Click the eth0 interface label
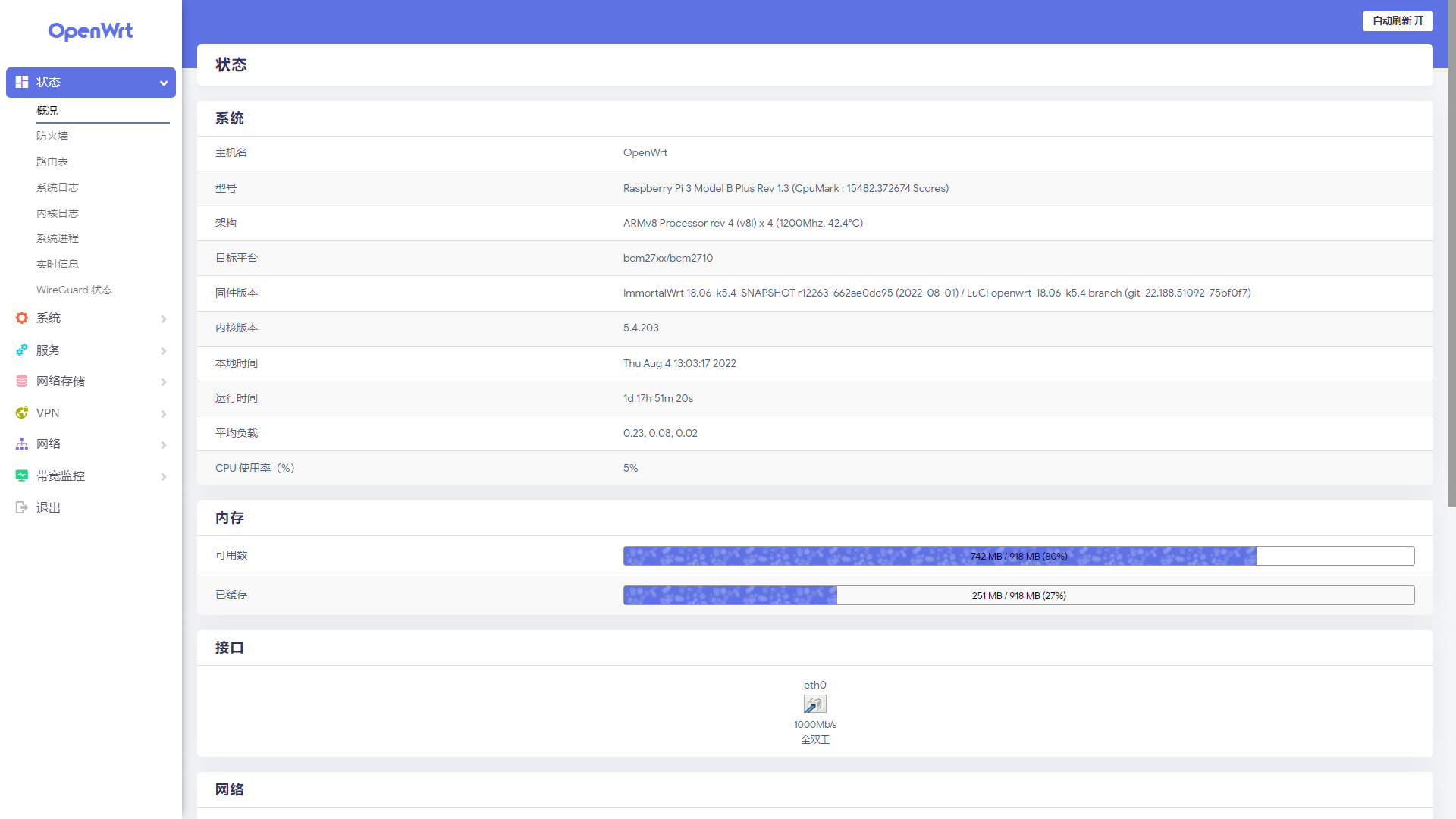 pyautogui.click(x=815, y=685)
